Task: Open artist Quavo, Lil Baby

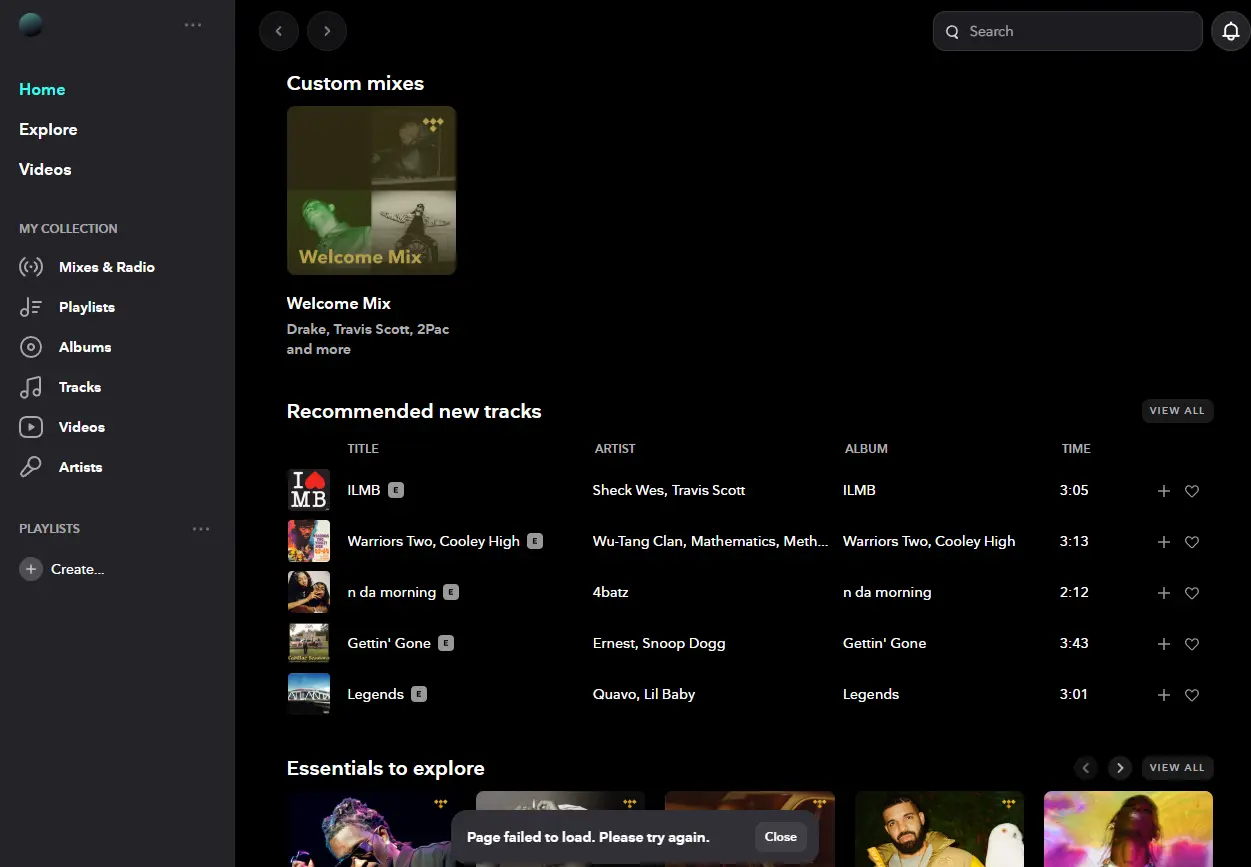Action: 644,694
